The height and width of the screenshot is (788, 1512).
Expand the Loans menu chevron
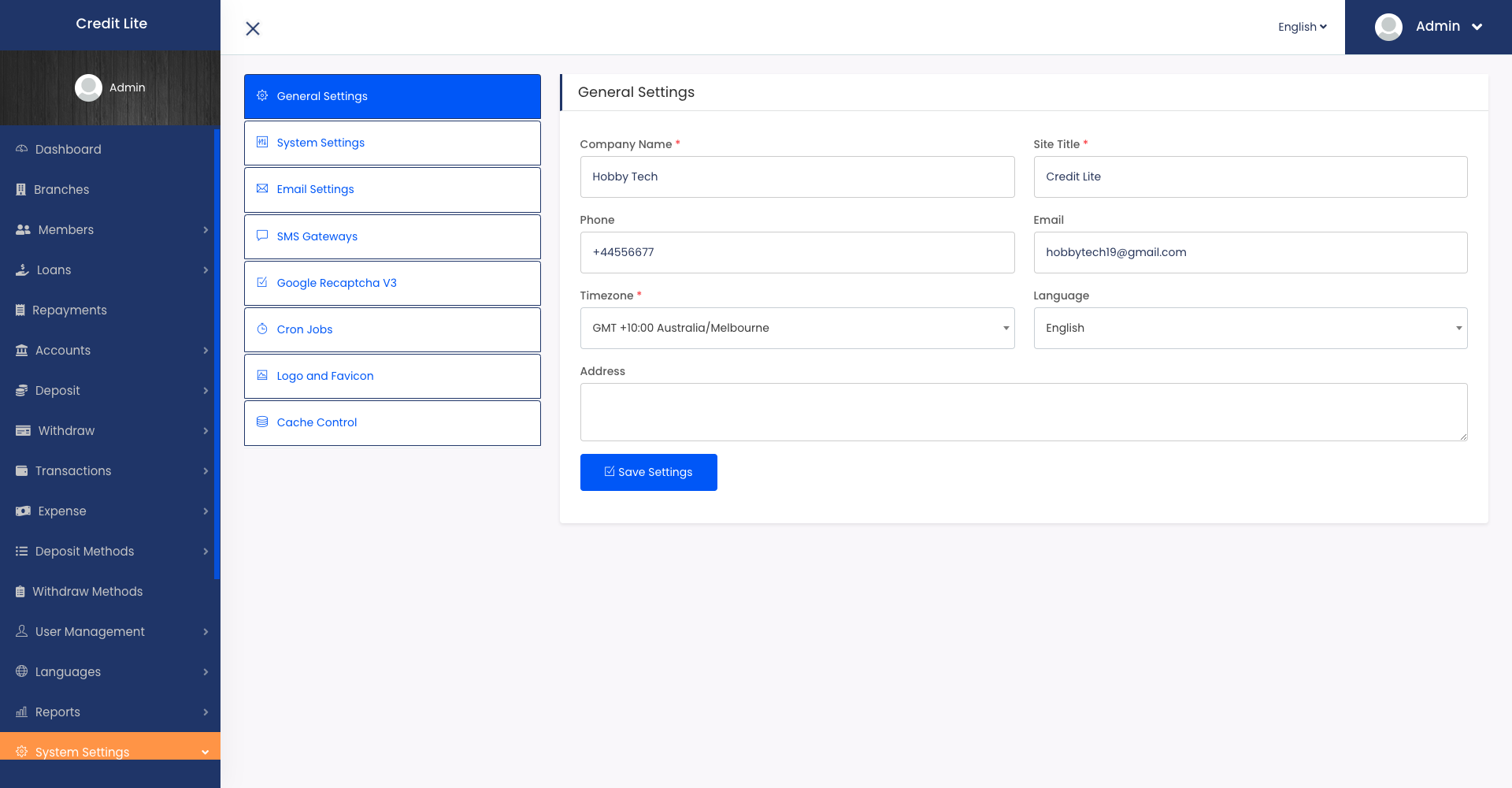click(206, 269)
